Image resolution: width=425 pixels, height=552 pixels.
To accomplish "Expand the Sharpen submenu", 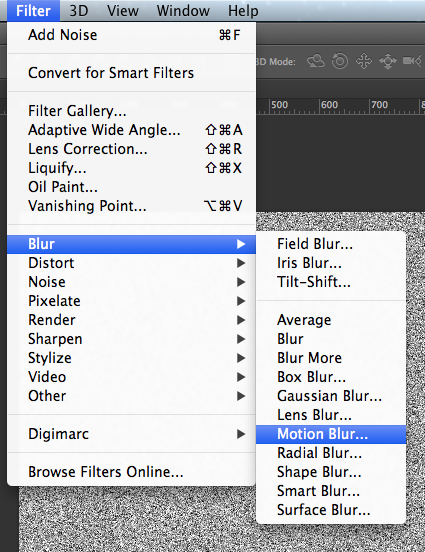I will (x=131, y=339).
